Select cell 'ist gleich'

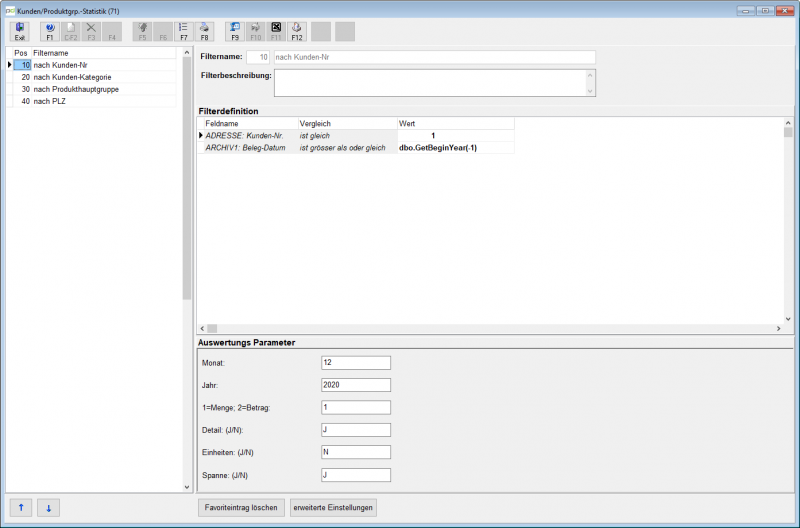(347, 136)
